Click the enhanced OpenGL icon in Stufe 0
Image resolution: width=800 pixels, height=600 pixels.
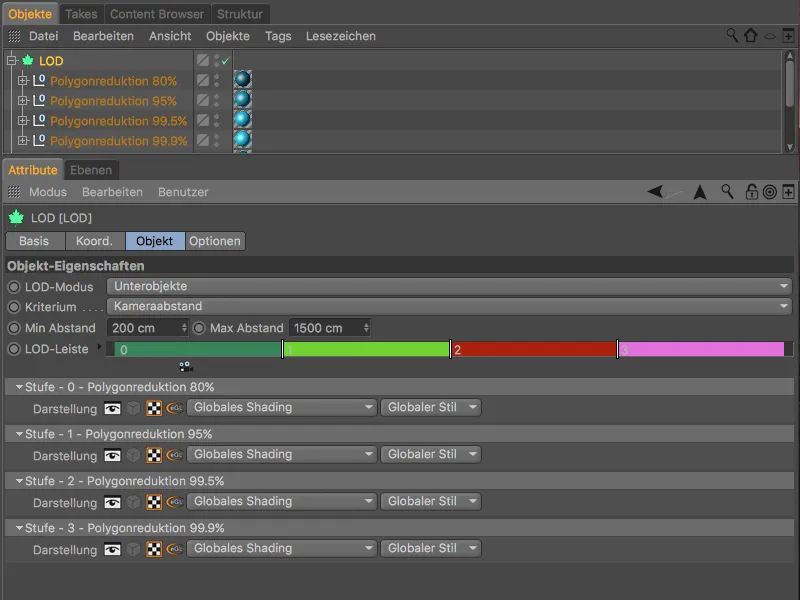click(x=174, y=408)
